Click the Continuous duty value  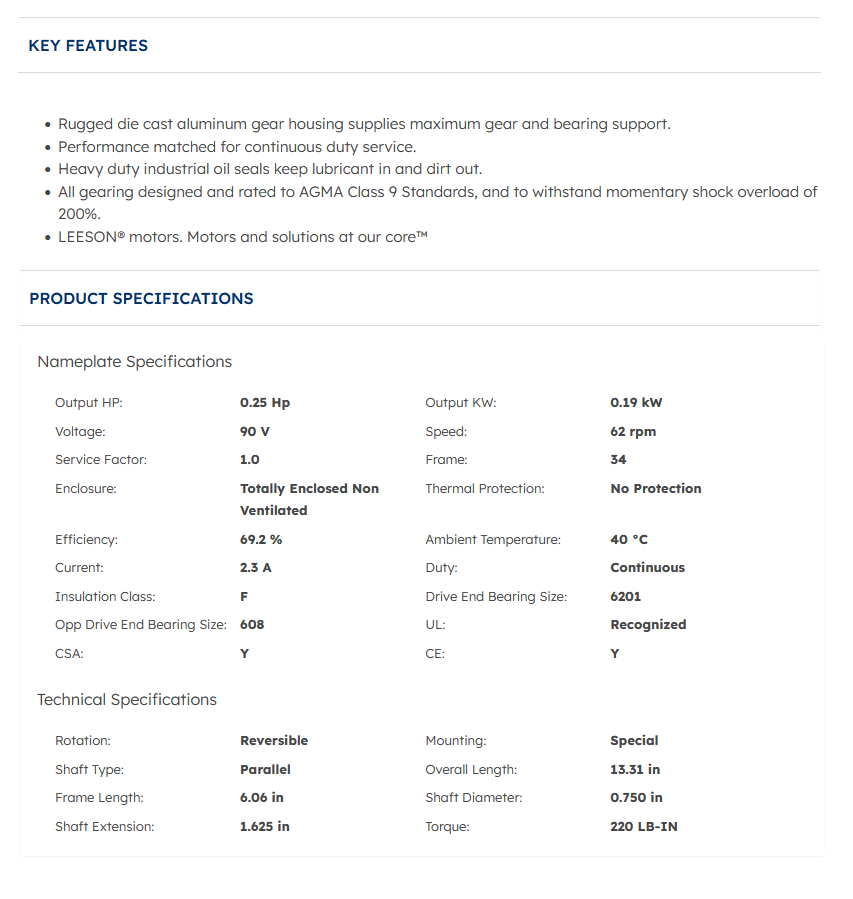647,568
